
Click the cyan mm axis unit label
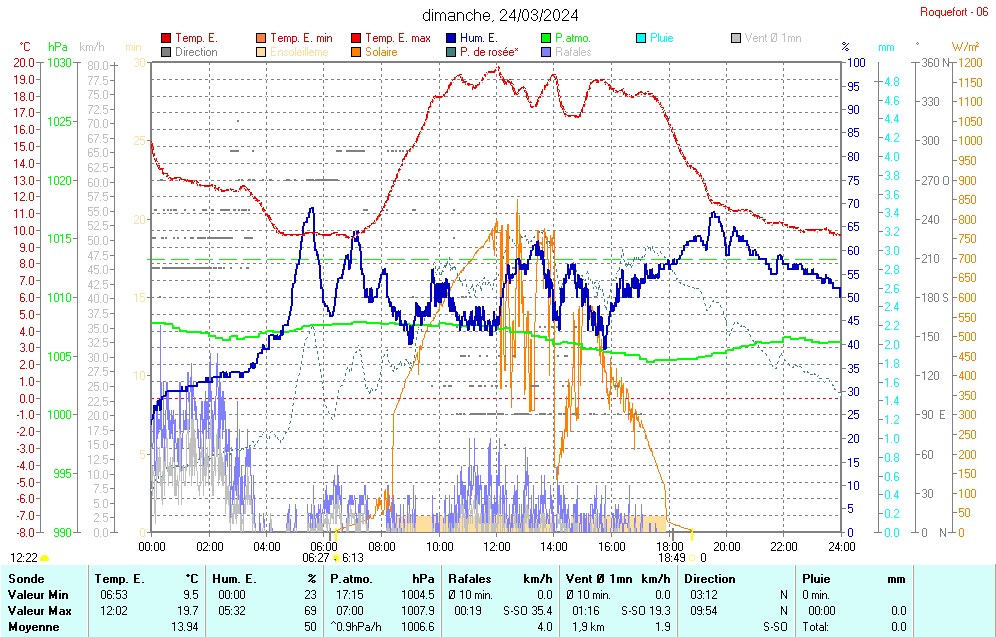pyautogui.click(x=886, y=47)
